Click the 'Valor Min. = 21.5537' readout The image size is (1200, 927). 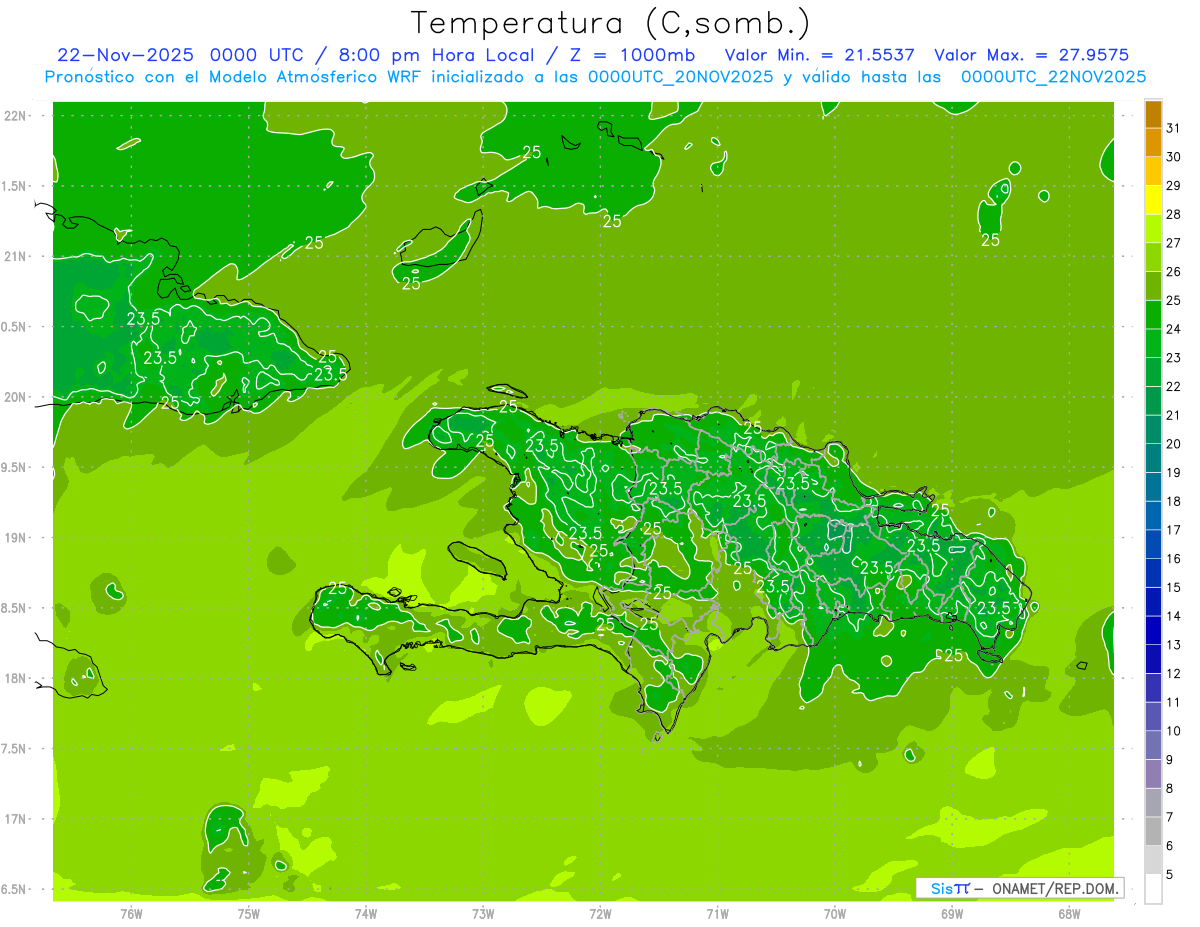(820, 55)
